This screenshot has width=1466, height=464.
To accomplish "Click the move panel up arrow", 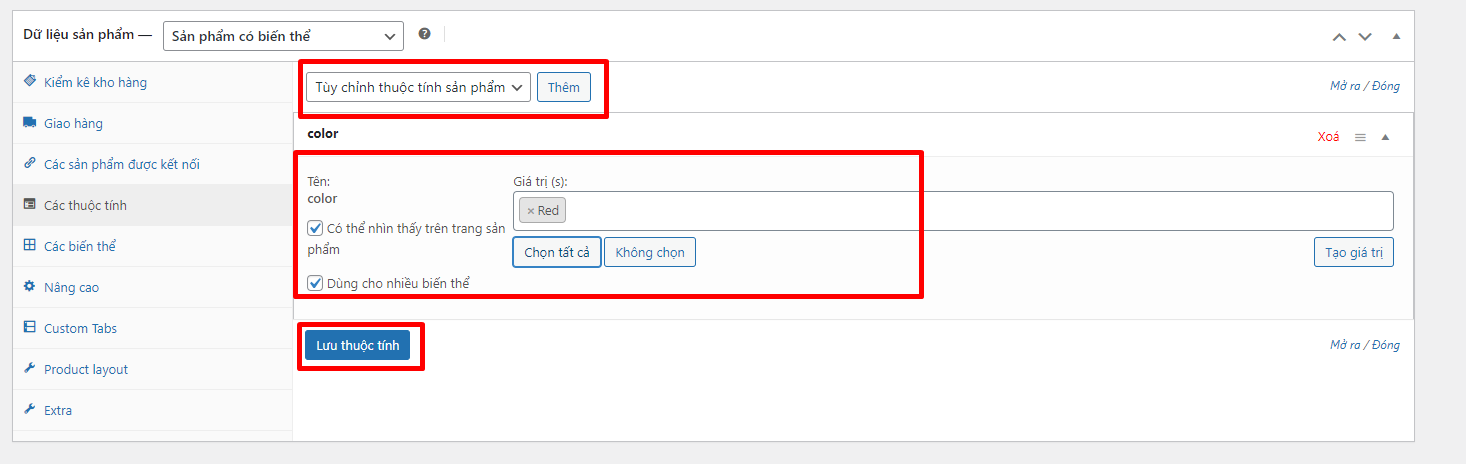I will [x=1339, y=36].
